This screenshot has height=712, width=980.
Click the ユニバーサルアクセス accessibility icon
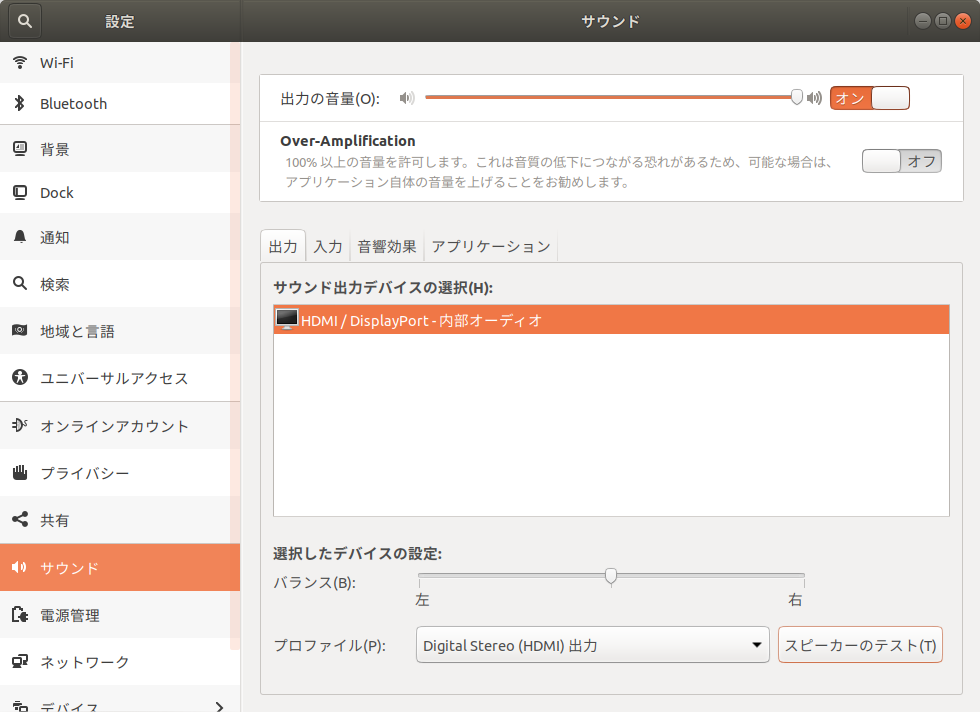pyautogui.click(x=20, y=378)
